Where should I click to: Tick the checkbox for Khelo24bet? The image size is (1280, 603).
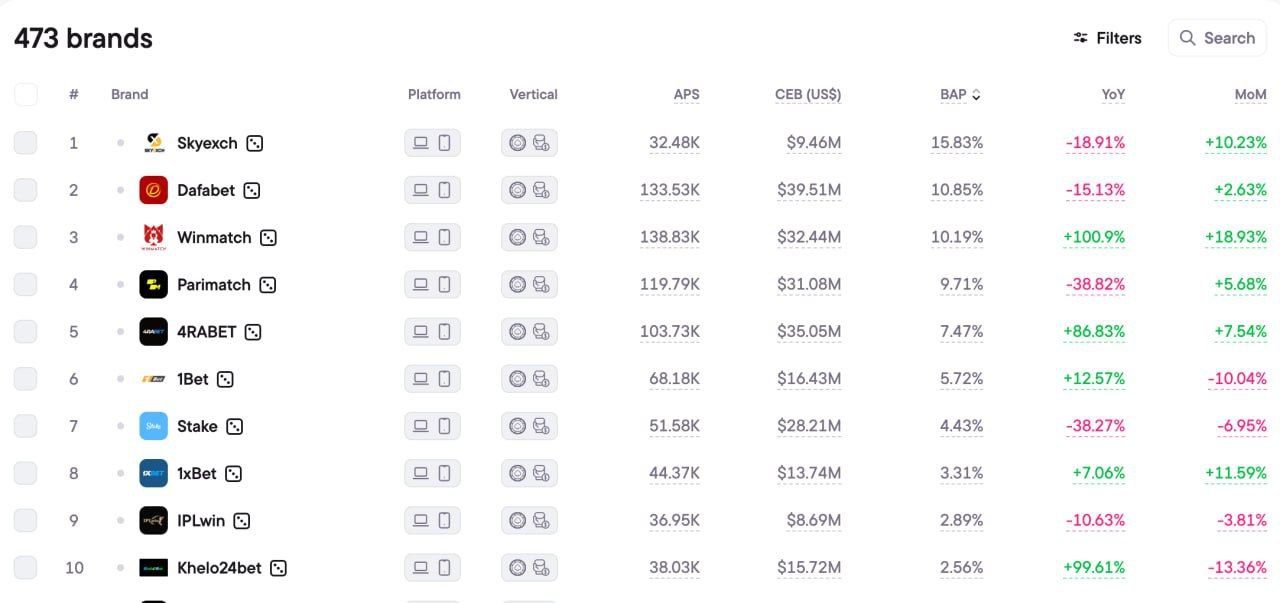(x=26, y=568)
